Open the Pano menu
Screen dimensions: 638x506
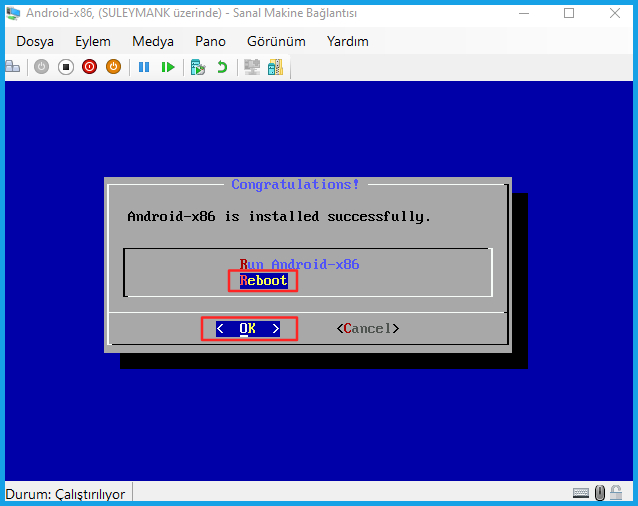pyautogui.click(x=210, y=41)
